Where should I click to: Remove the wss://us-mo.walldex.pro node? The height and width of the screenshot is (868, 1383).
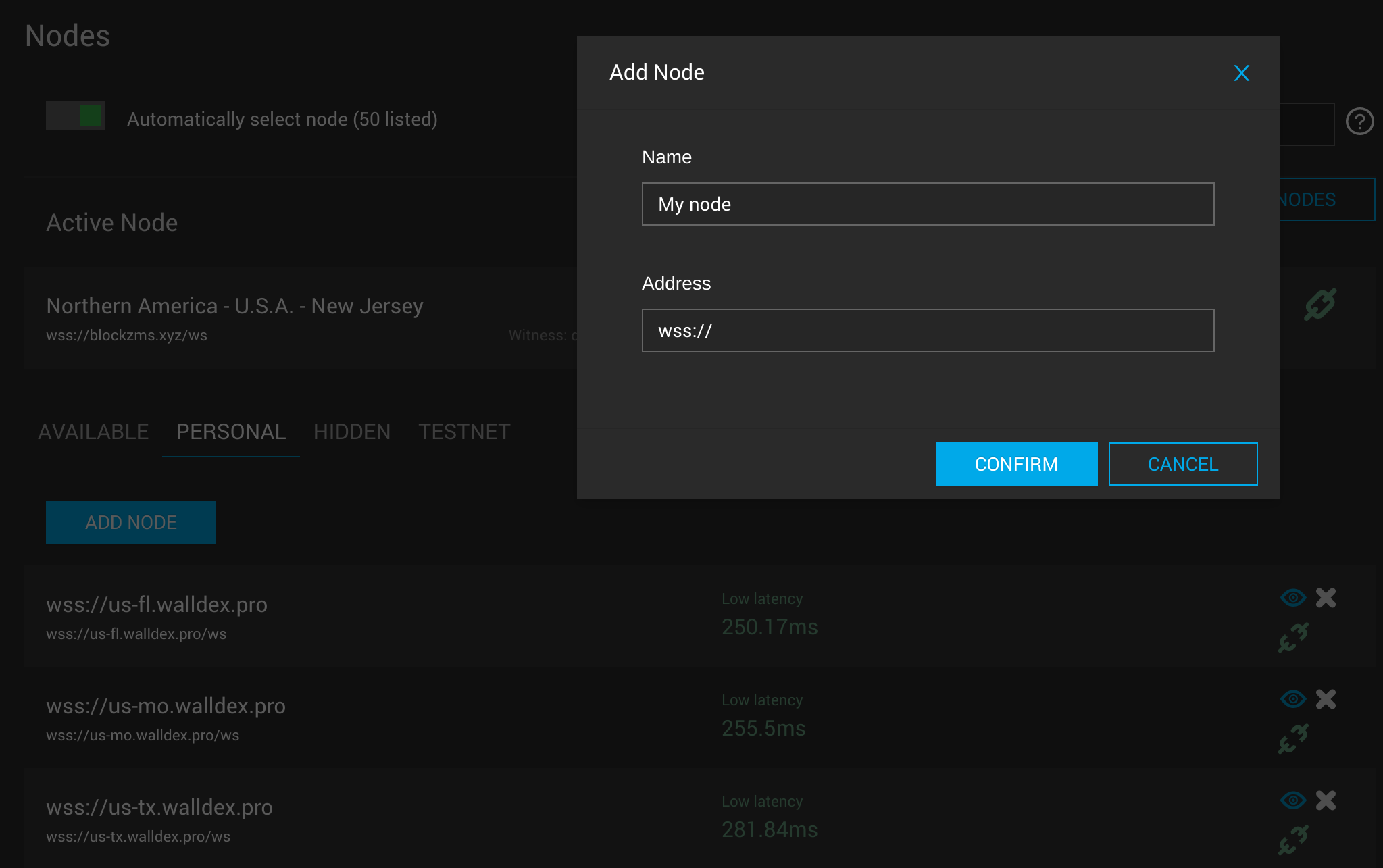(1326, 698)
